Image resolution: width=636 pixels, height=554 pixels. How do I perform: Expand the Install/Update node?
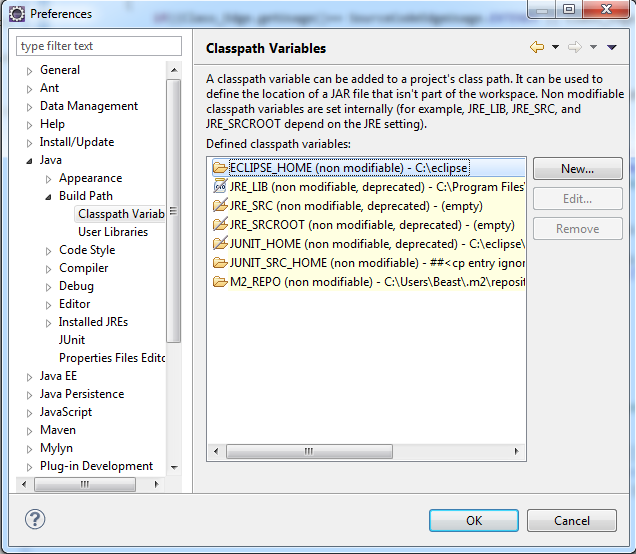(x=29, y=143)
